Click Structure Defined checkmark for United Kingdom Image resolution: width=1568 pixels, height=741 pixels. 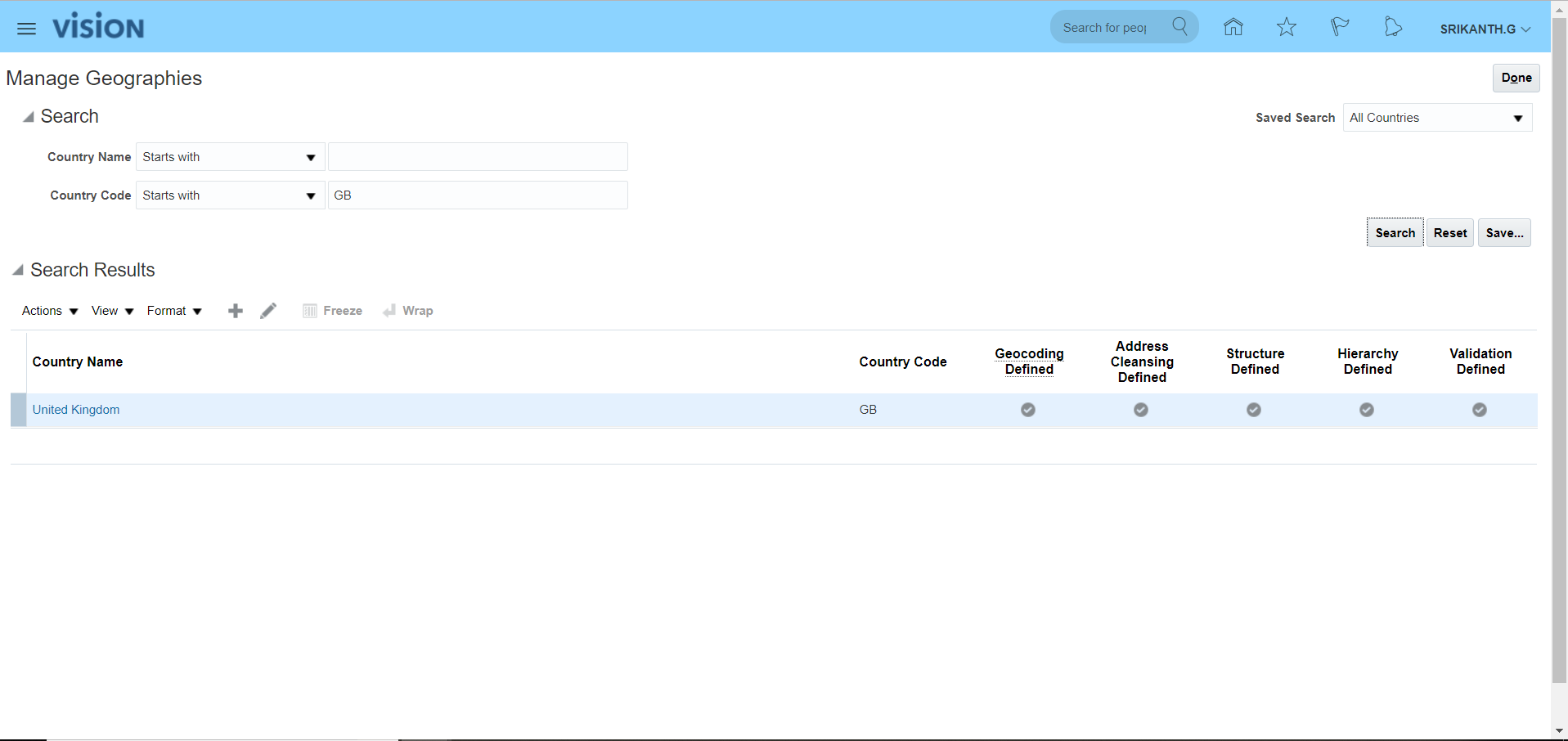click(x=1254, y=410)
